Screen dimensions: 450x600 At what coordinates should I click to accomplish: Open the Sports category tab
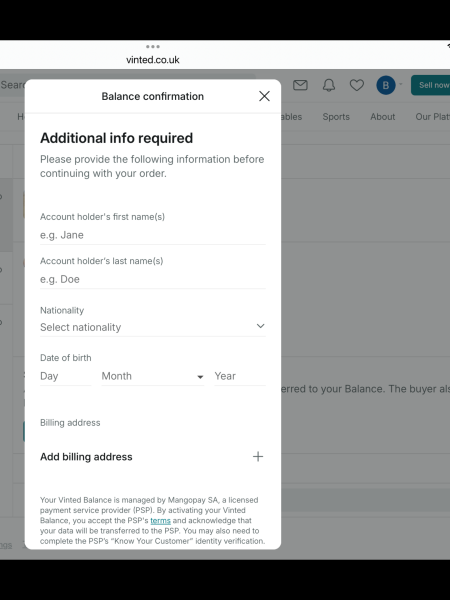point(336,117)
